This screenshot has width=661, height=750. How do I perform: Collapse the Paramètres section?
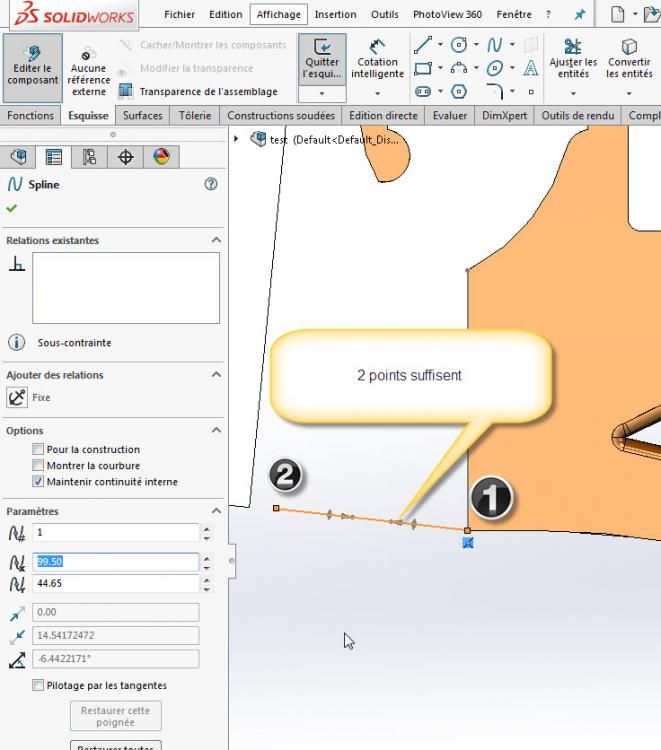pos(216,511)
